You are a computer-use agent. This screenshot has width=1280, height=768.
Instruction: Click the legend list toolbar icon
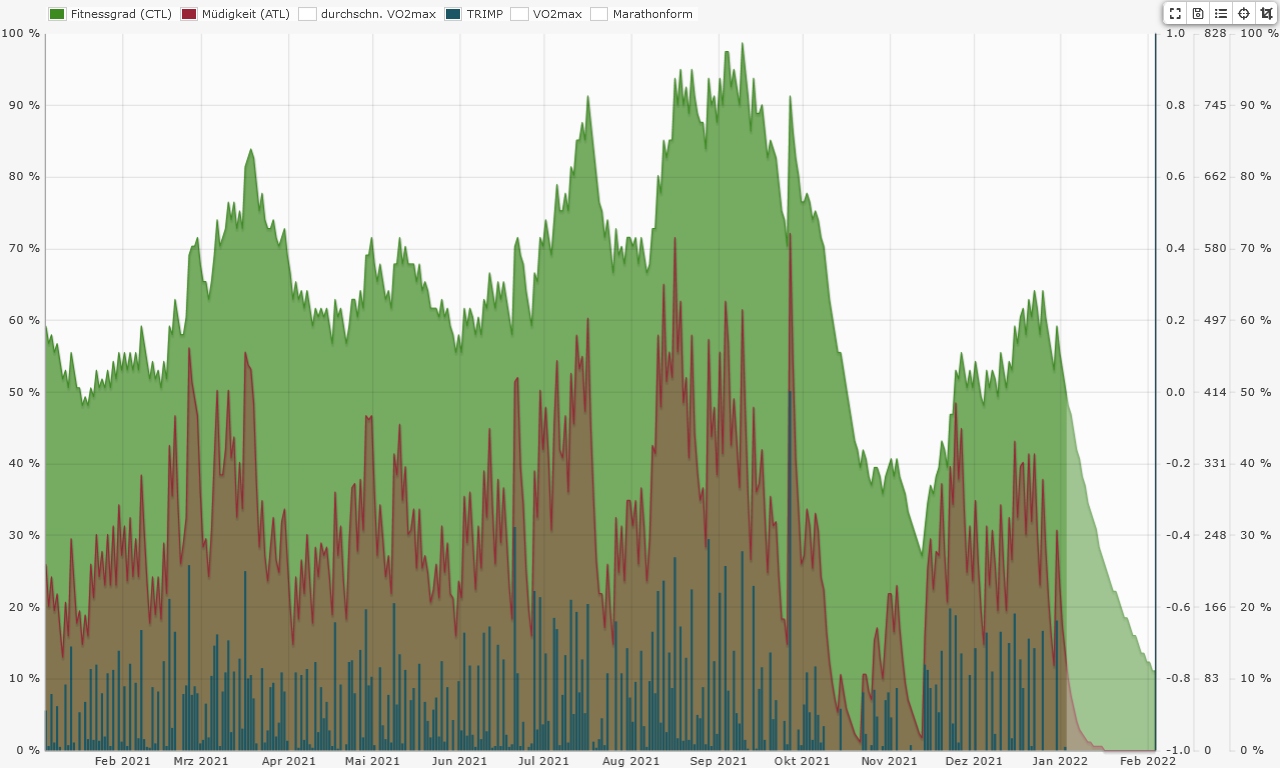pos(1221,13)
